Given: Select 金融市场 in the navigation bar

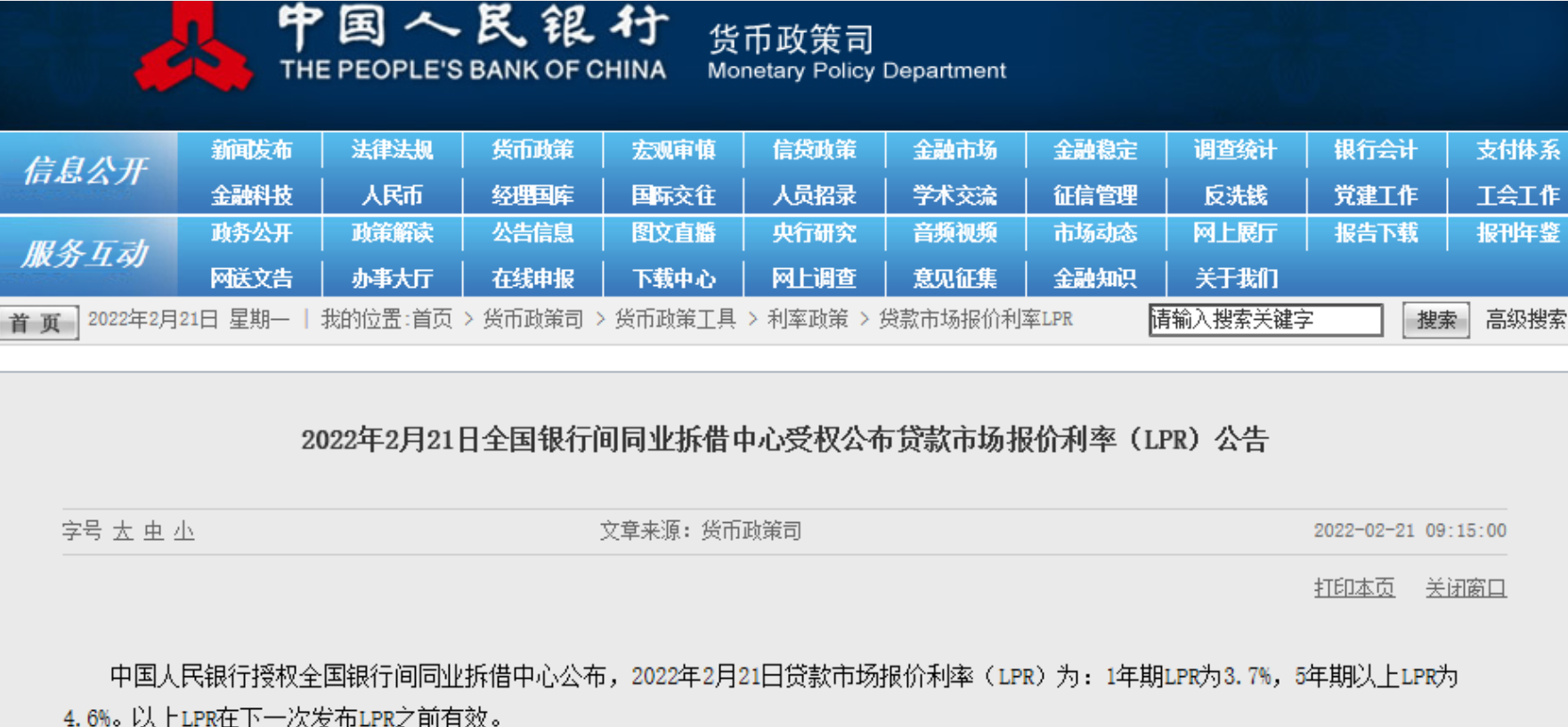Looking at the screenshot, I should [955, 151].
